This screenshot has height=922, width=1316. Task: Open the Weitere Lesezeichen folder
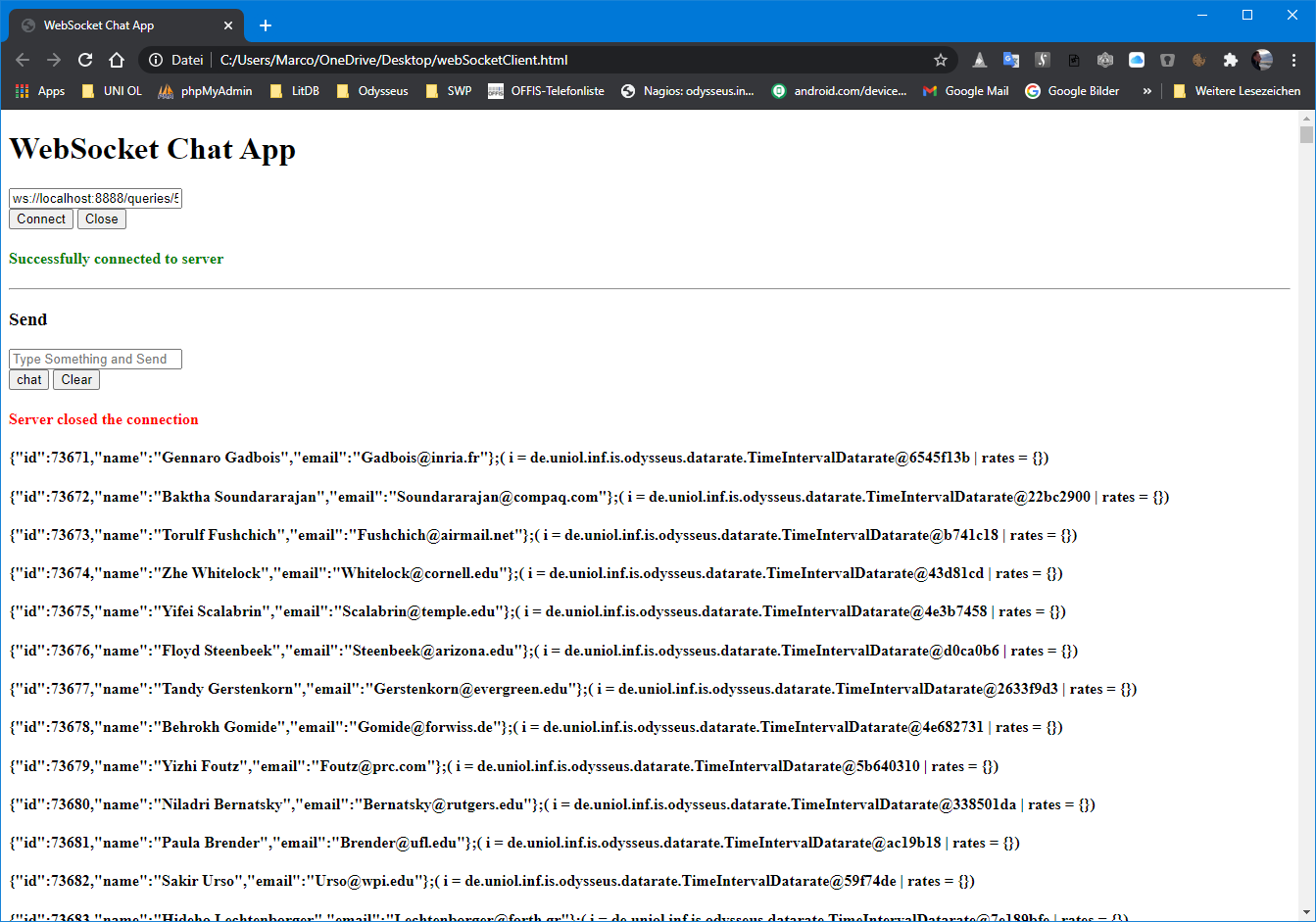coord(1237,91)
